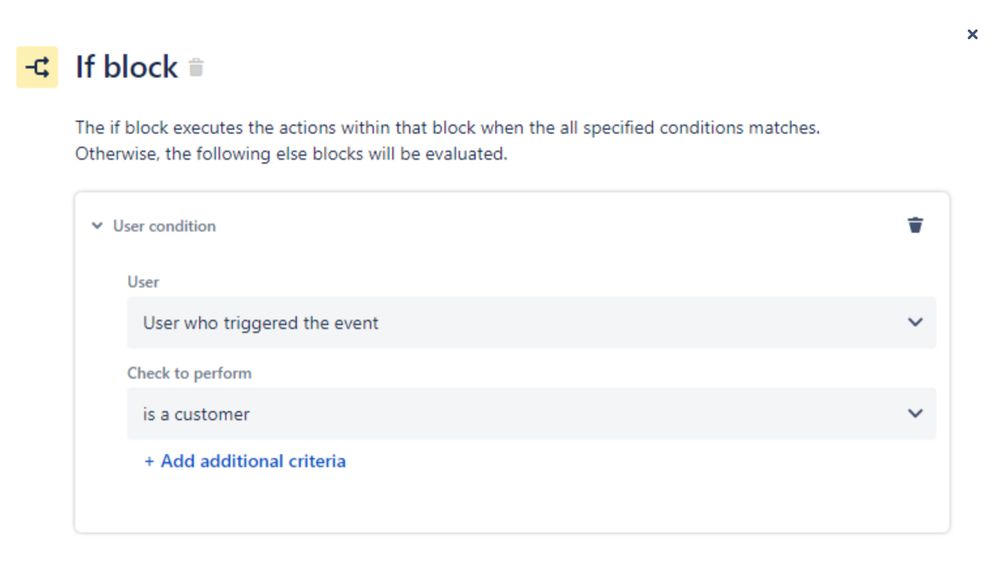Select the 'User who triggered the event' field
Screen dimensions: 999x565
(x=531, y=322)
